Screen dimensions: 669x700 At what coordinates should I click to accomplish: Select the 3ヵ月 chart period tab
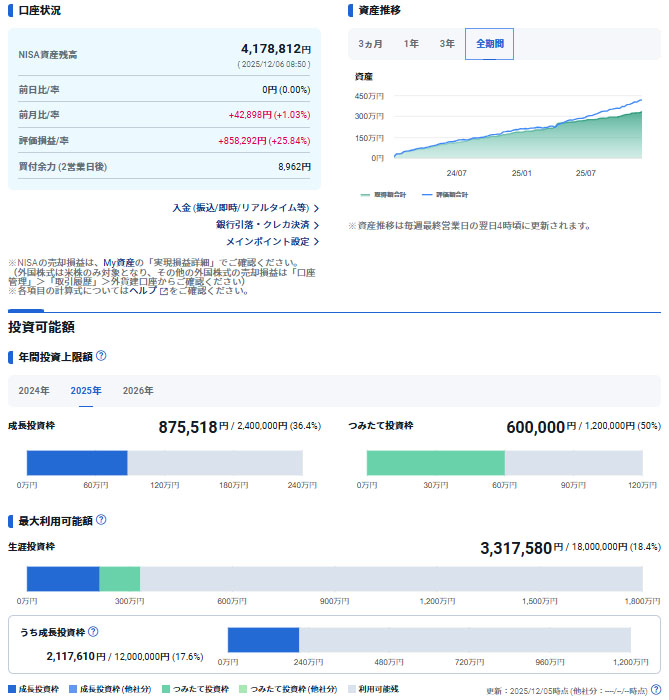coord(371,44)
